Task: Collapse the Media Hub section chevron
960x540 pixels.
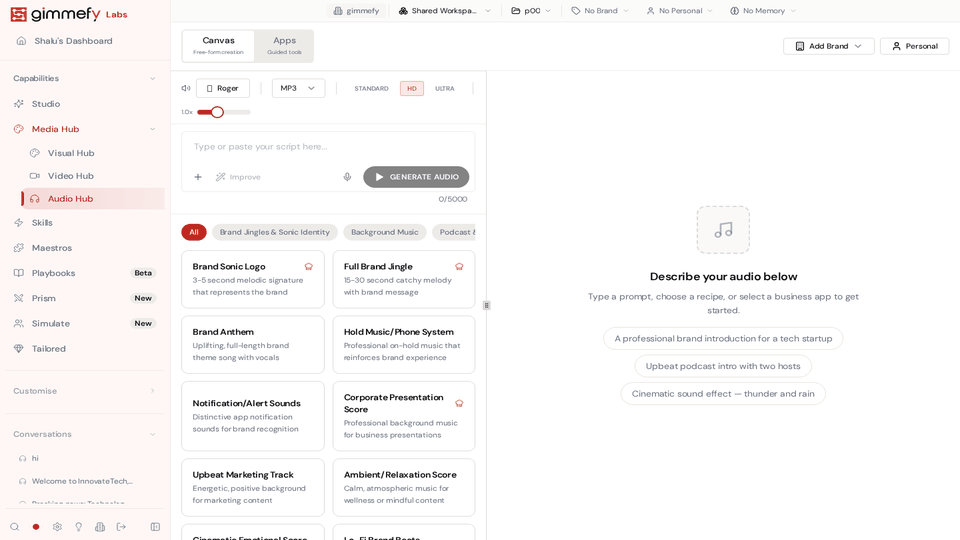Action: (153, 129)
